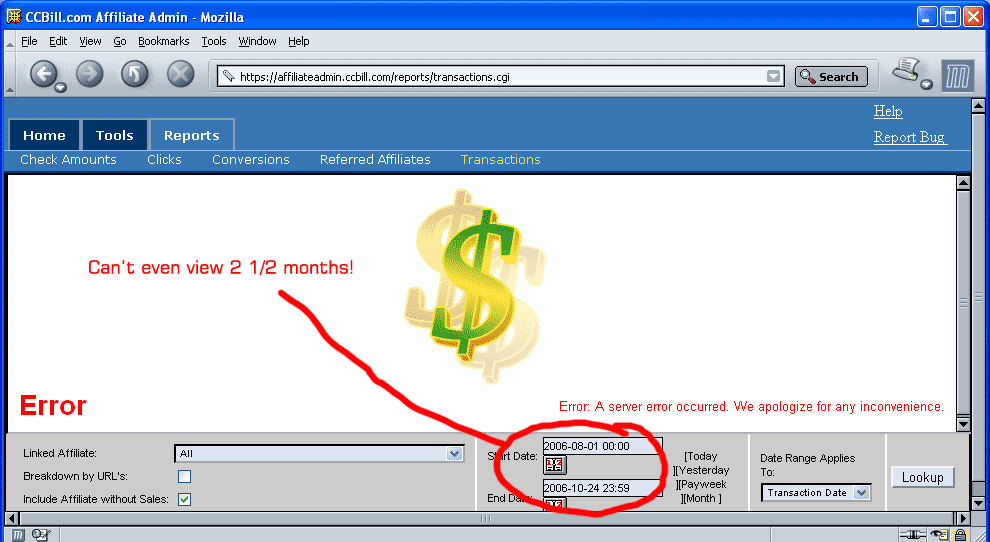Click the online/offline plug icon
The width and height of the screenshot is (990, 542).
(x=915, y=535)
